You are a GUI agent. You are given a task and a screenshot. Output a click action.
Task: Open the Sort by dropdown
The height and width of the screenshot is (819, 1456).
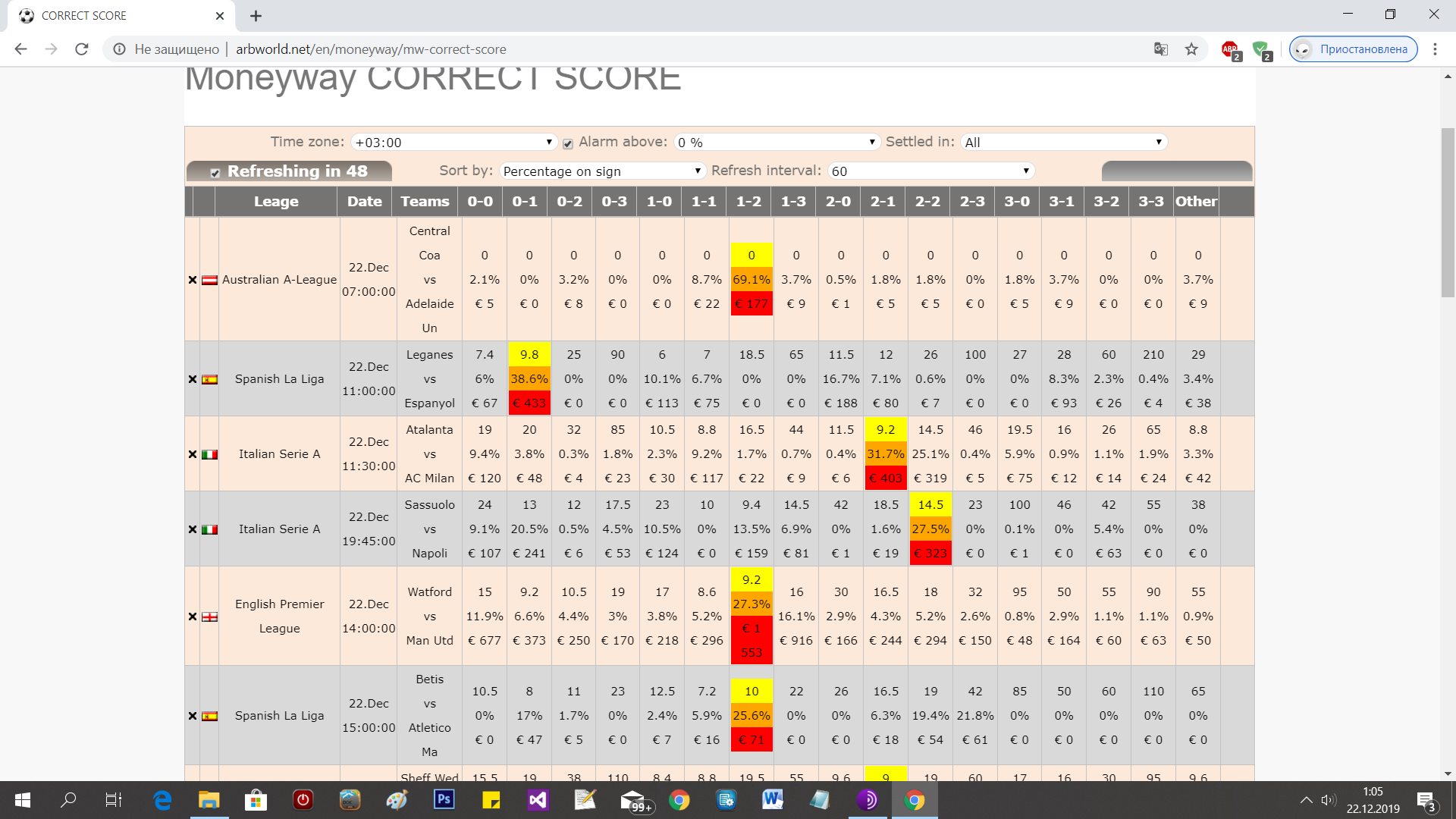tap(602, 171)
